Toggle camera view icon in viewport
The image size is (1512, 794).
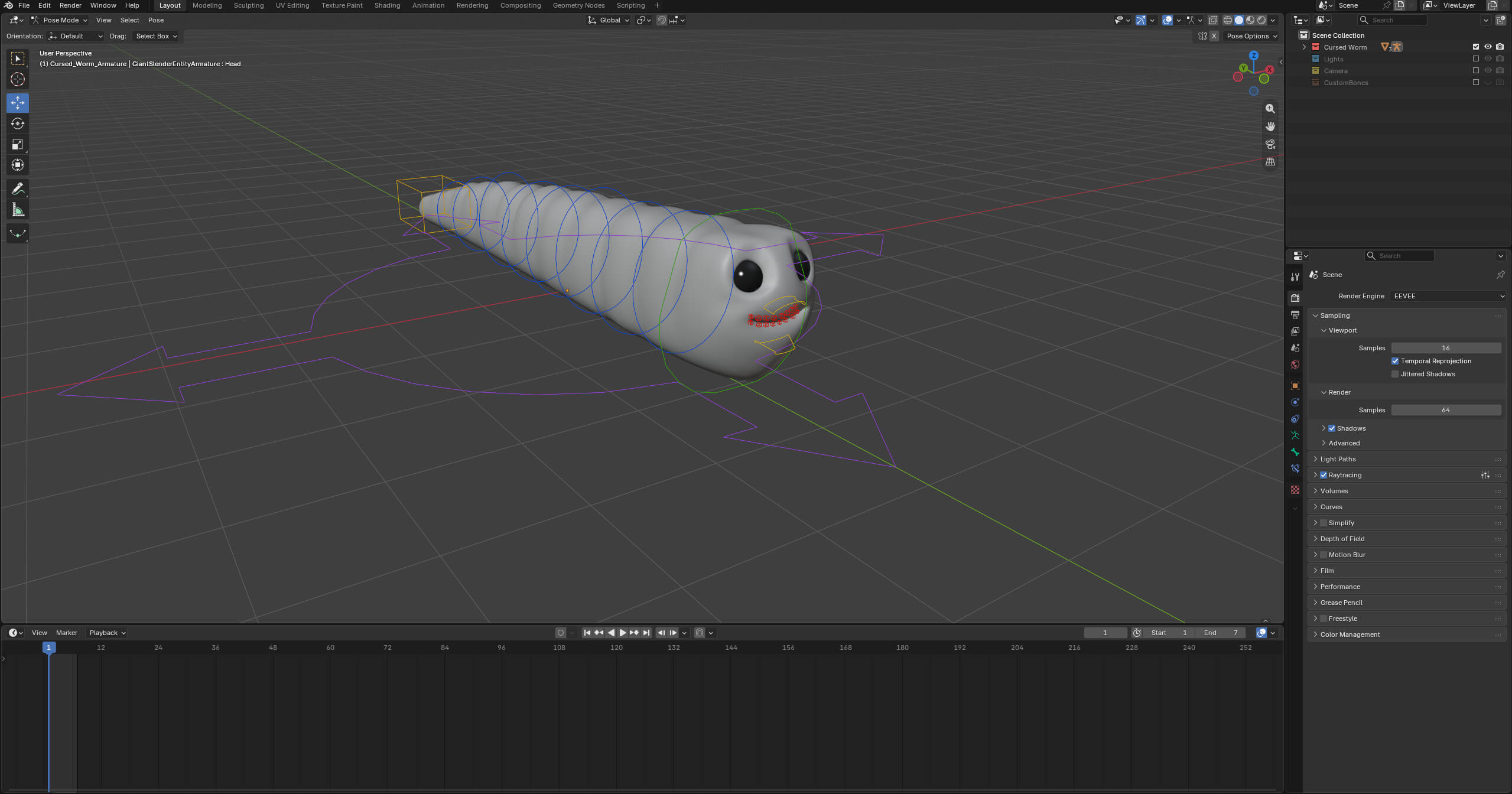[1270, 144]
